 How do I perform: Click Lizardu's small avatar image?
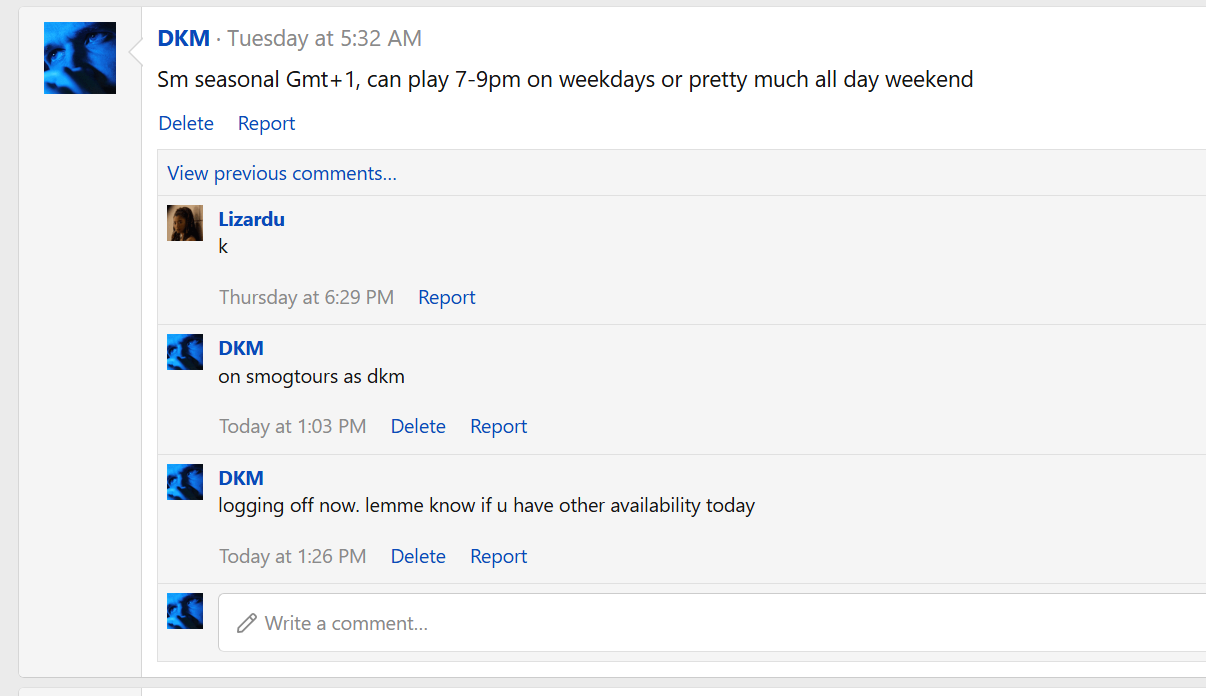(x=185, y=223)
